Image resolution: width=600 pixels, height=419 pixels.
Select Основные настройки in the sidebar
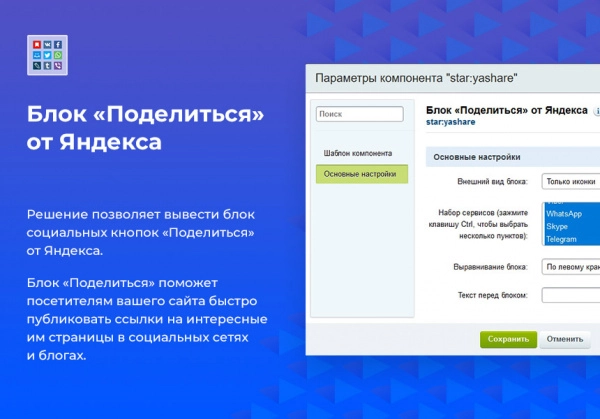pos(362,174)
